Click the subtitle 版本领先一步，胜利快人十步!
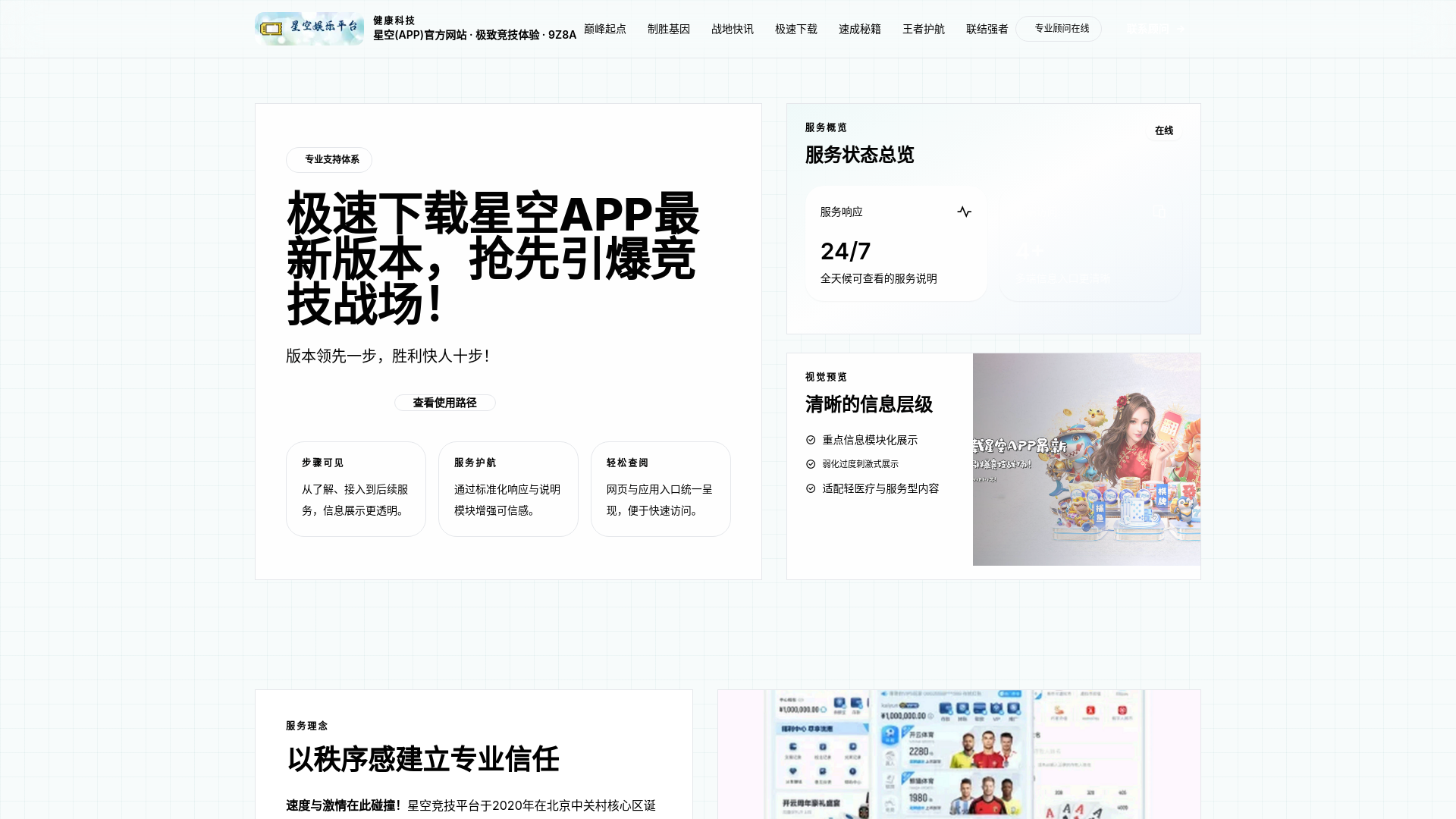Image resolution: width=1456 pixels, height=819 pixels. pyautogui.click(x=388, y=356)
